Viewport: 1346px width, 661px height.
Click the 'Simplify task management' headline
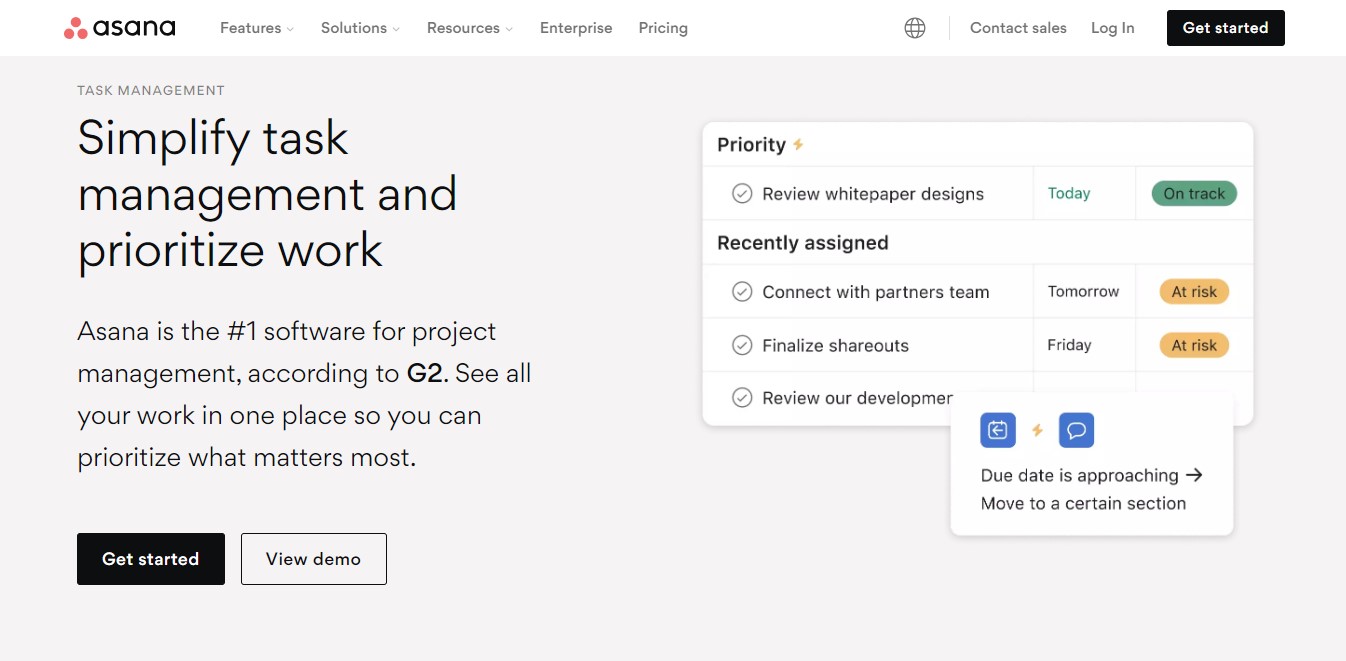(x=267, y=193)
